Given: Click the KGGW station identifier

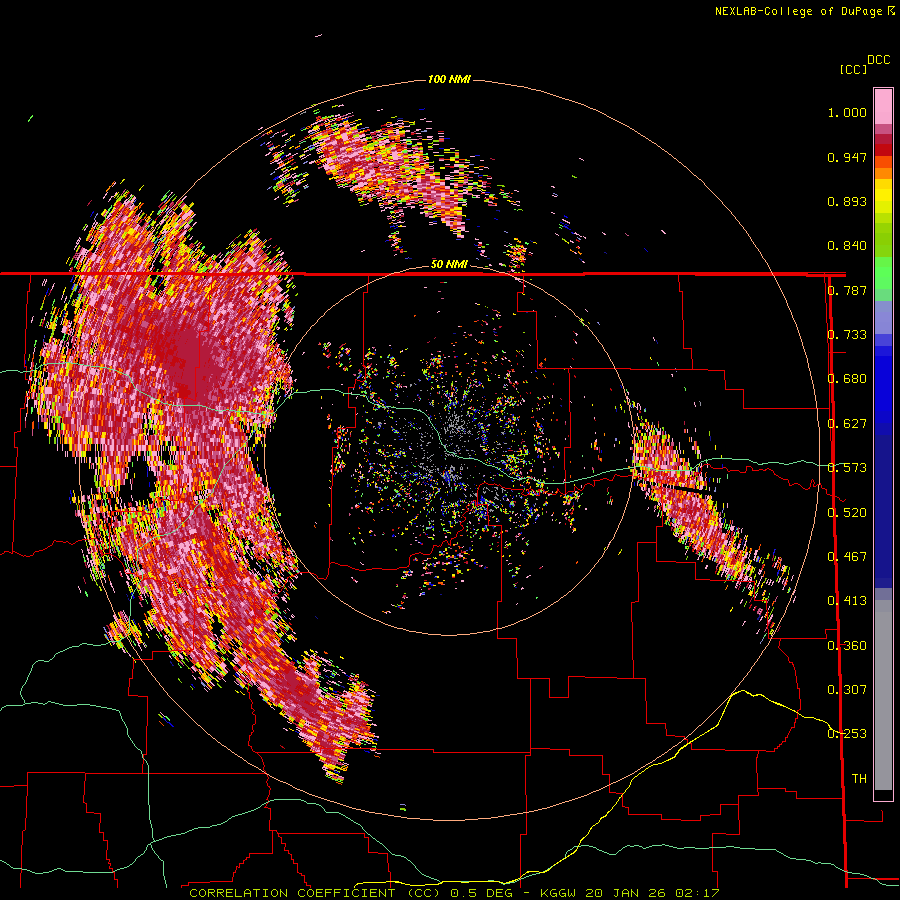Looking at the screenshot, I should point(560,893).
